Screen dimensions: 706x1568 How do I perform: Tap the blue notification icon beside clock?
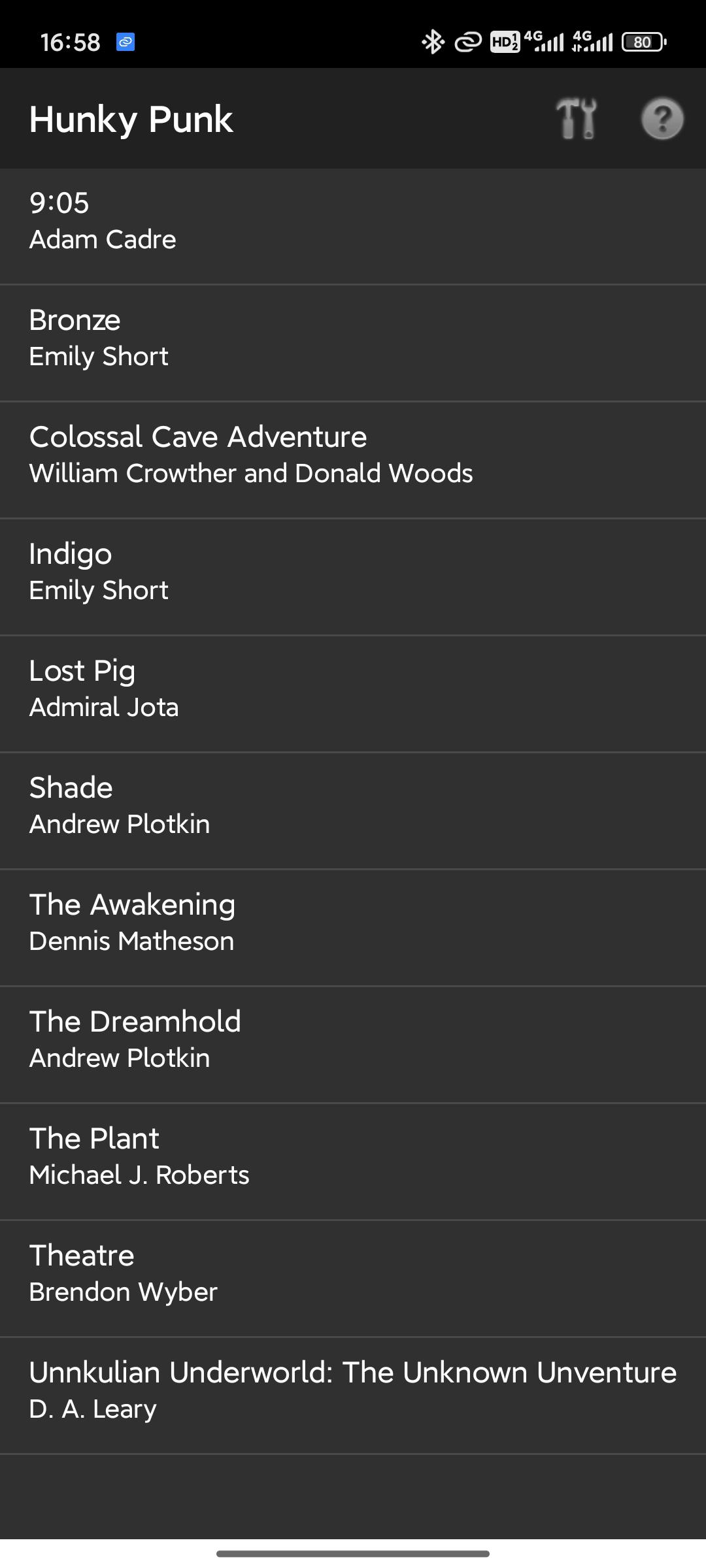coord(126,42)
